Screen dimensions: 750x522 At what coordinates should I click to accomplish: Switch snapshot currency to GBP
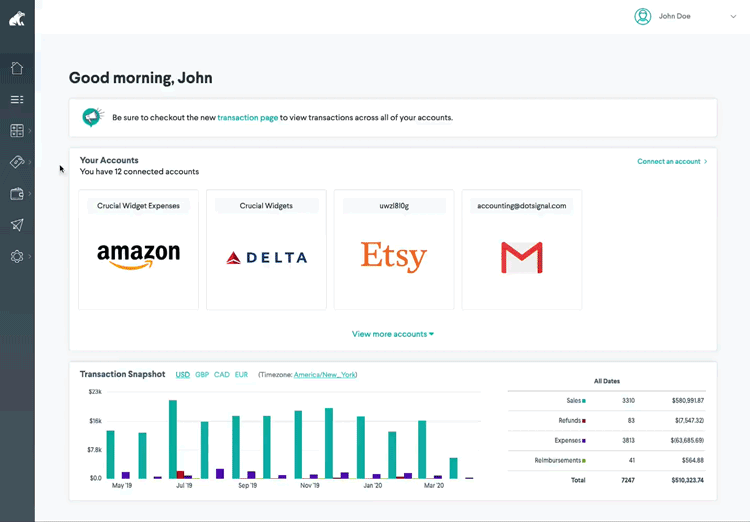click(202, 375)
